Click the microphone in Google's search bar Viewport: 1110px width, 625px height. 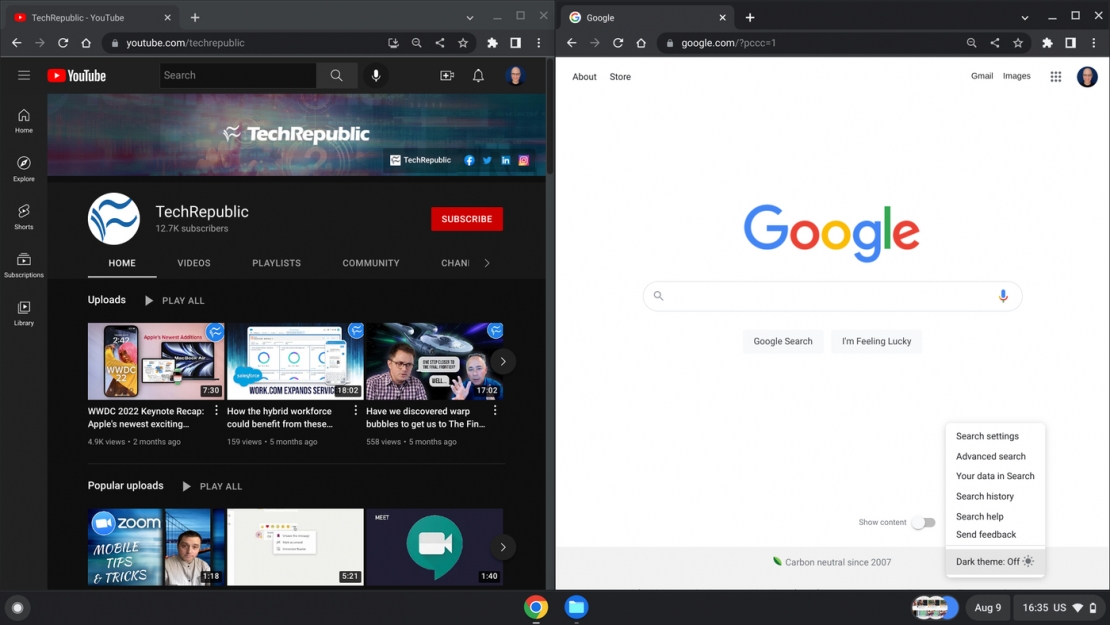point(1003,295)
